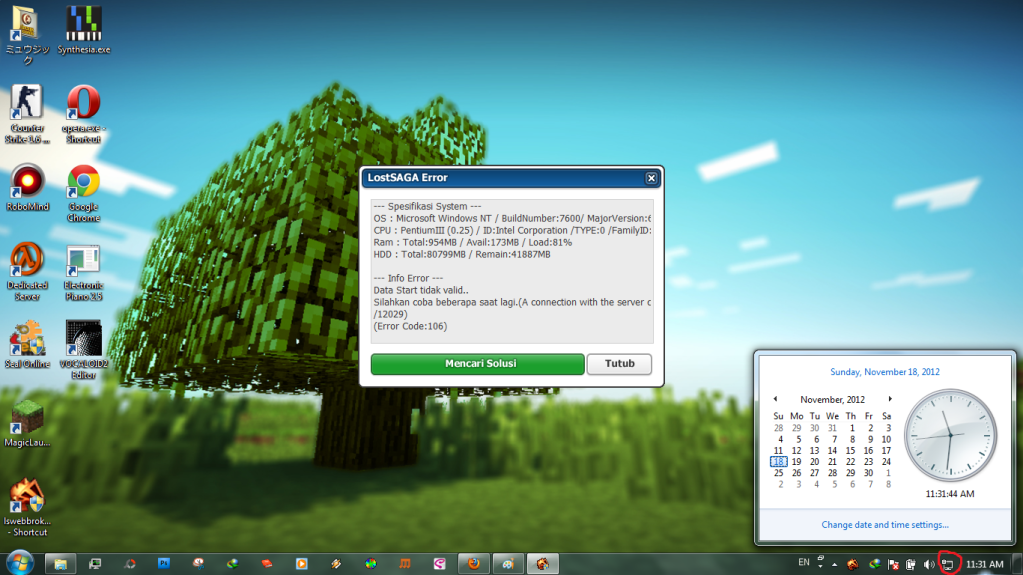Go to next month in the calendar

pos(890,399)
